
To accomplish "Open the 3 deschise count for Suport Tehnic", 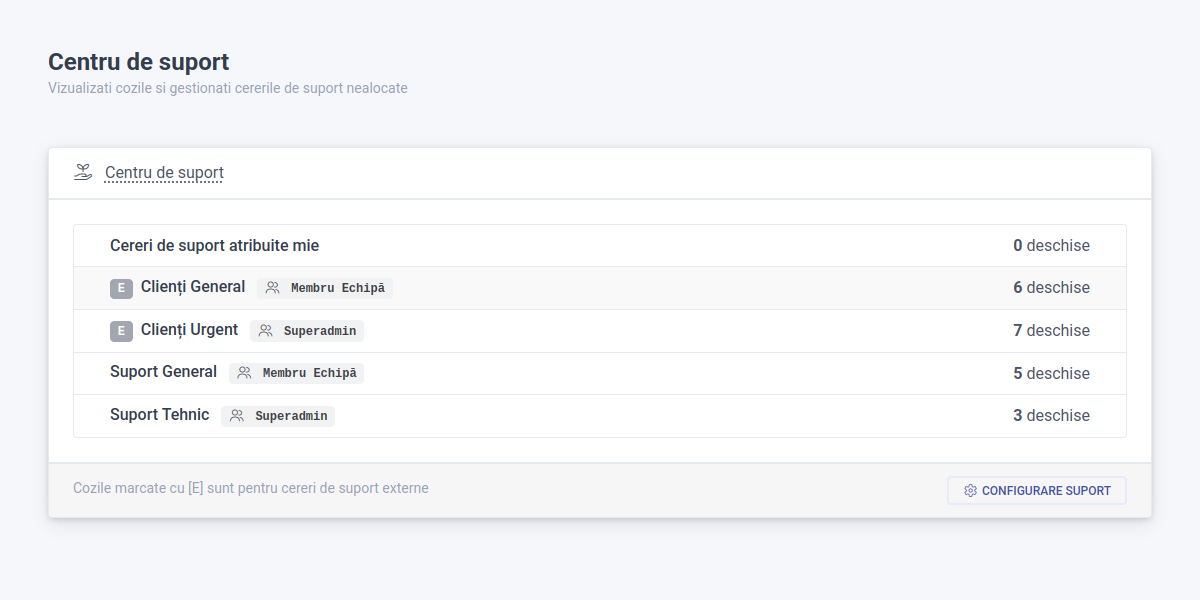I will (x=1051, y=414).
